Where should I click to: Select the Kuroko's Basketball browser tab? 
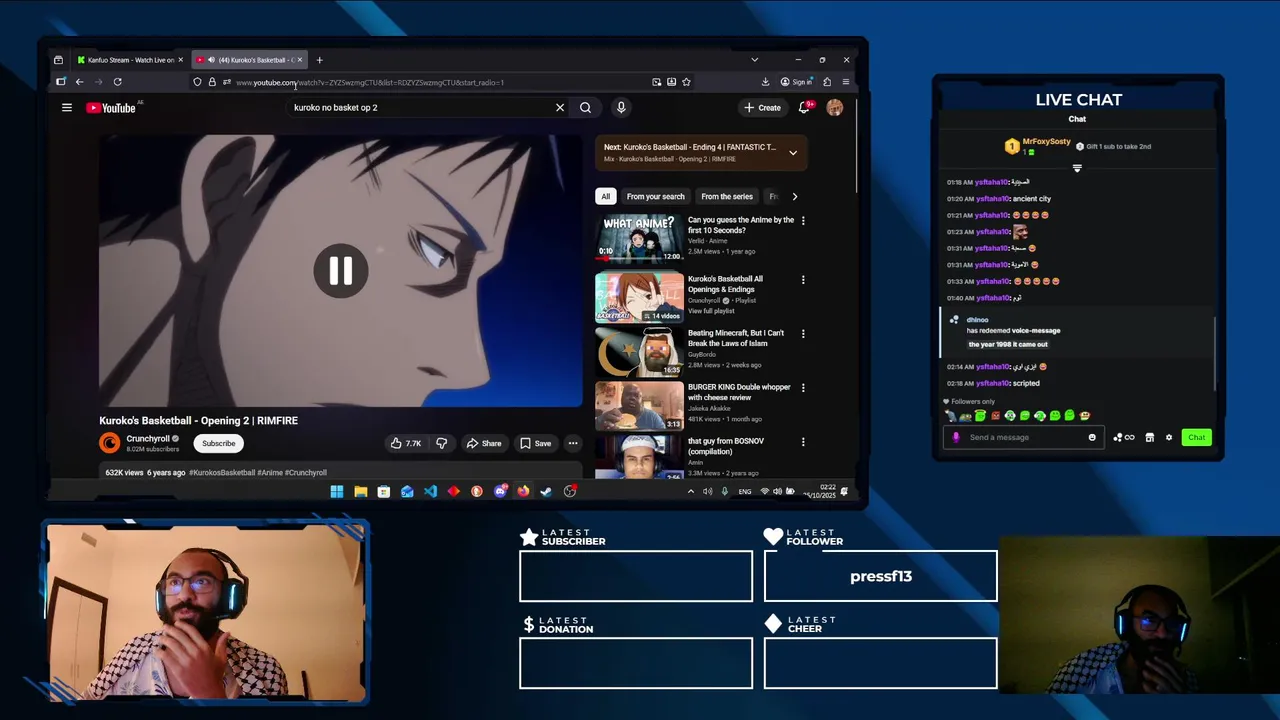click(248, 60)
